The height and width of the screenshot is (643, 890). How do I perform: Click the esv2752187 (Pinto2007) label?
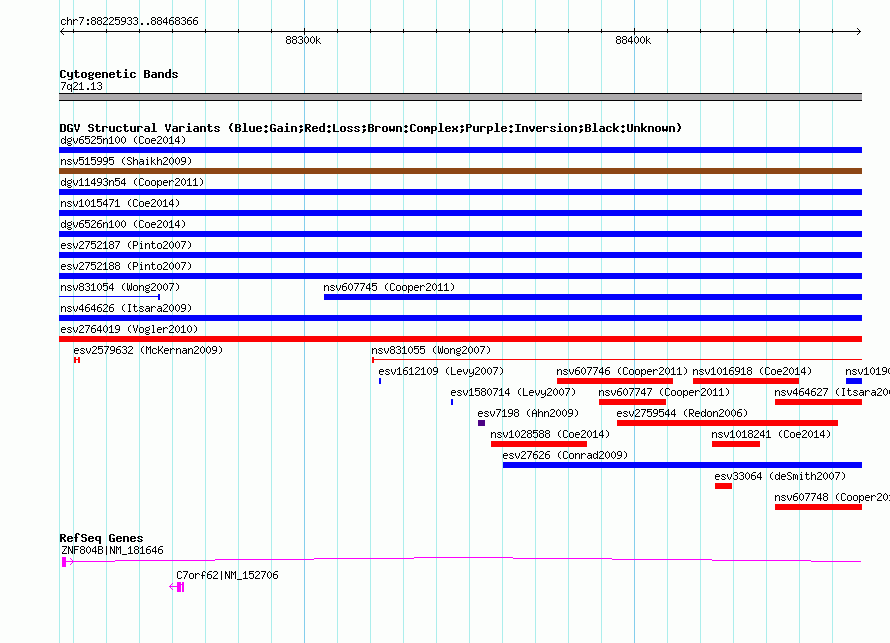(x=126, y=245)
